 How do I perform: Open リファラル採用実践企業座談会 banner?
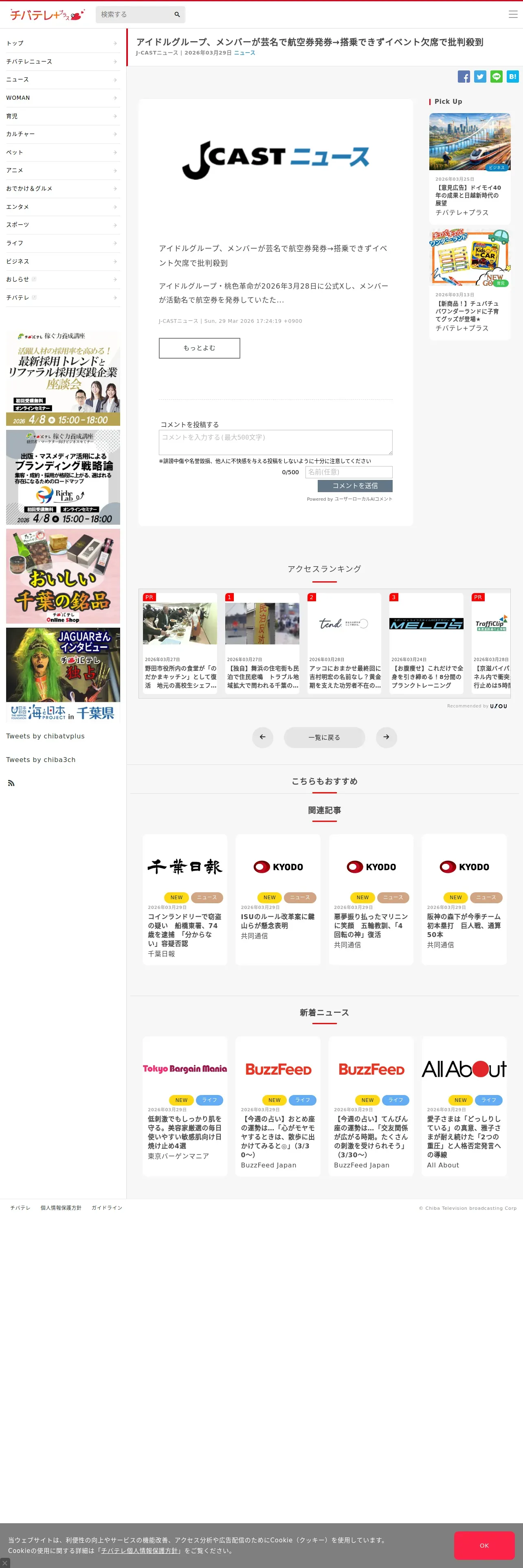[63, 379]
